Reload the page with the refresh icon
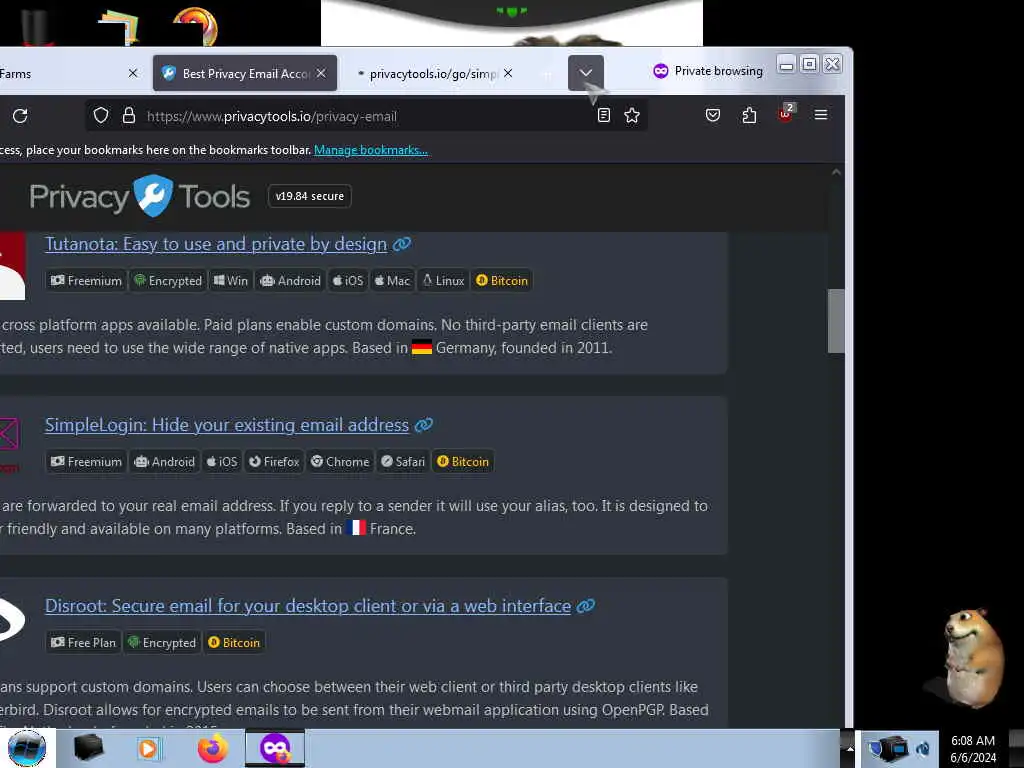Image resolution: width=1024 pixels, height=768 pixels. click(20, 116)
